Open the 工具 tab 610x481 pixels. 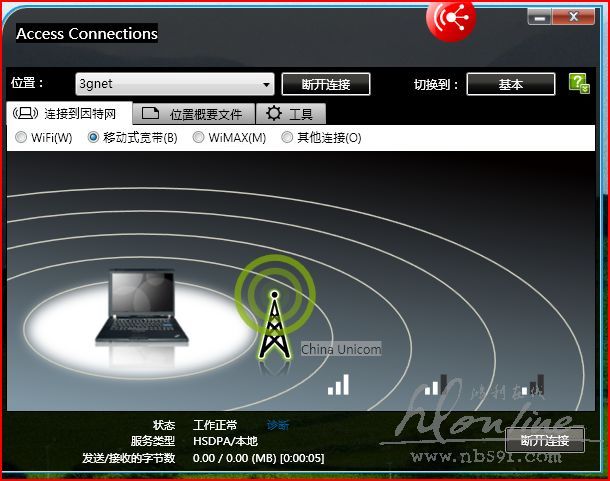point(290,114)
